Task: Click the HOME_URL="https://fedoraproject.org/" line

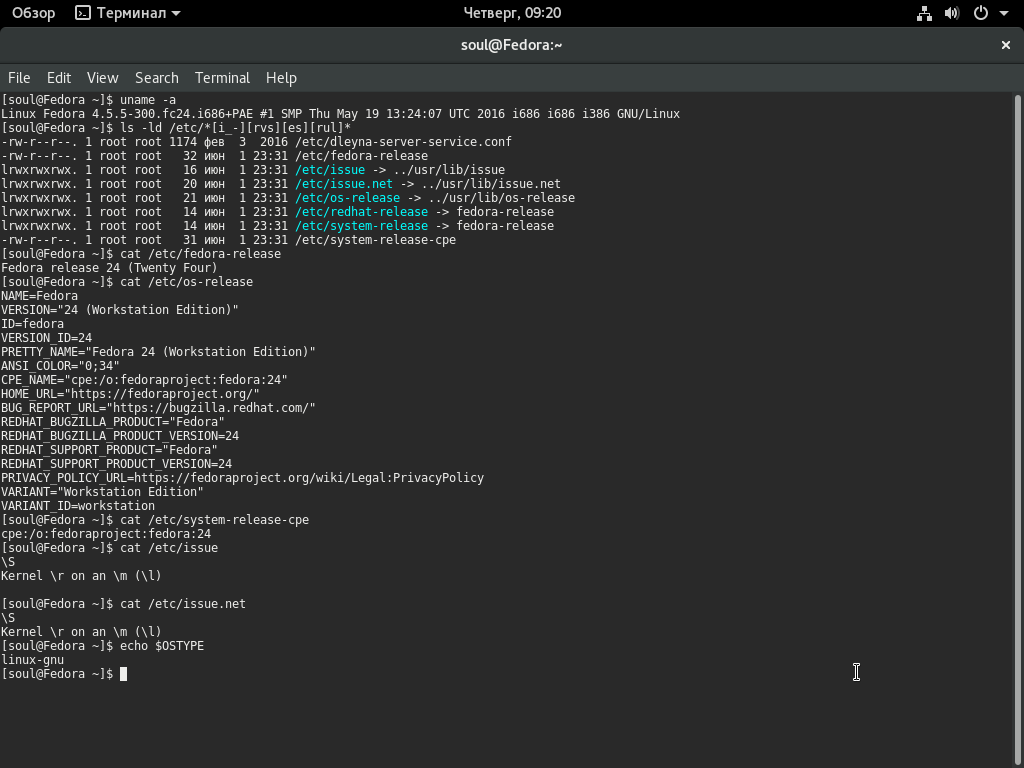Action: [131, 394]
